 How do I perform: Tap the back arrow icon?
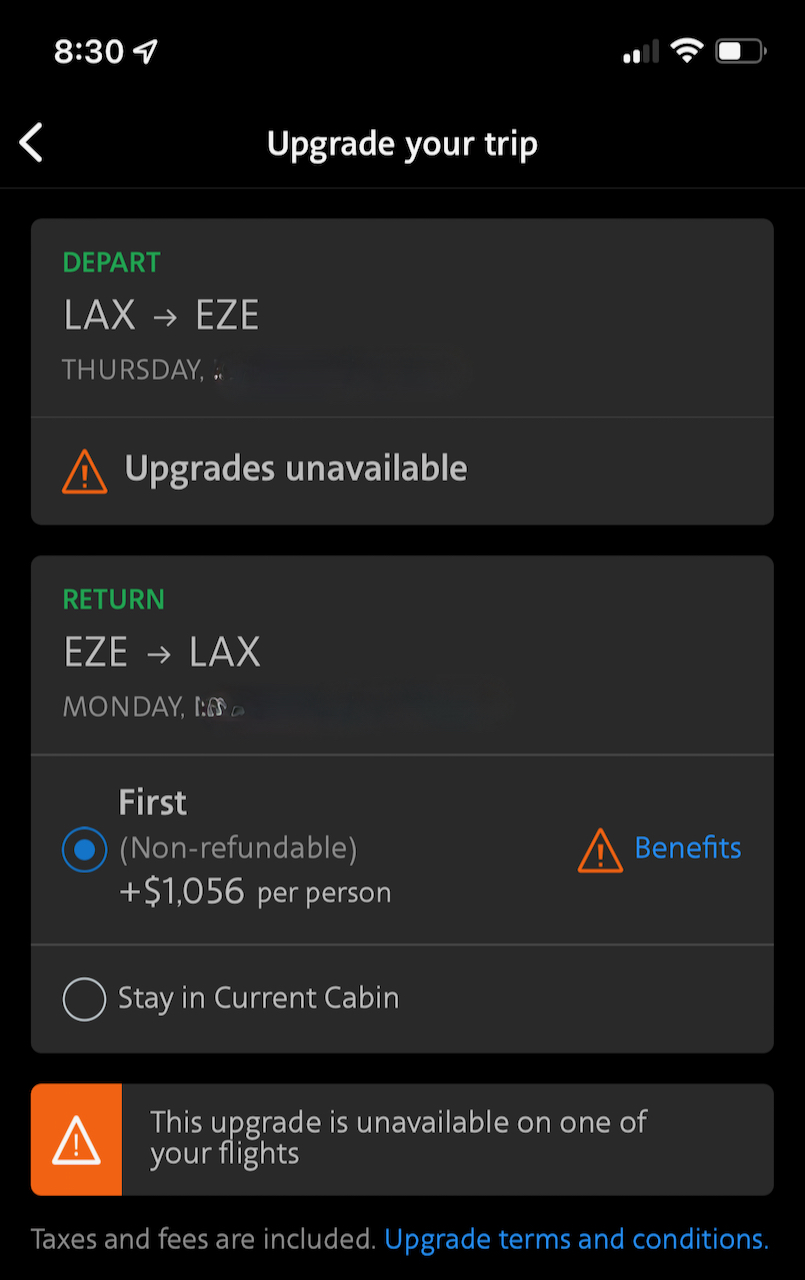tap(32, 143)
